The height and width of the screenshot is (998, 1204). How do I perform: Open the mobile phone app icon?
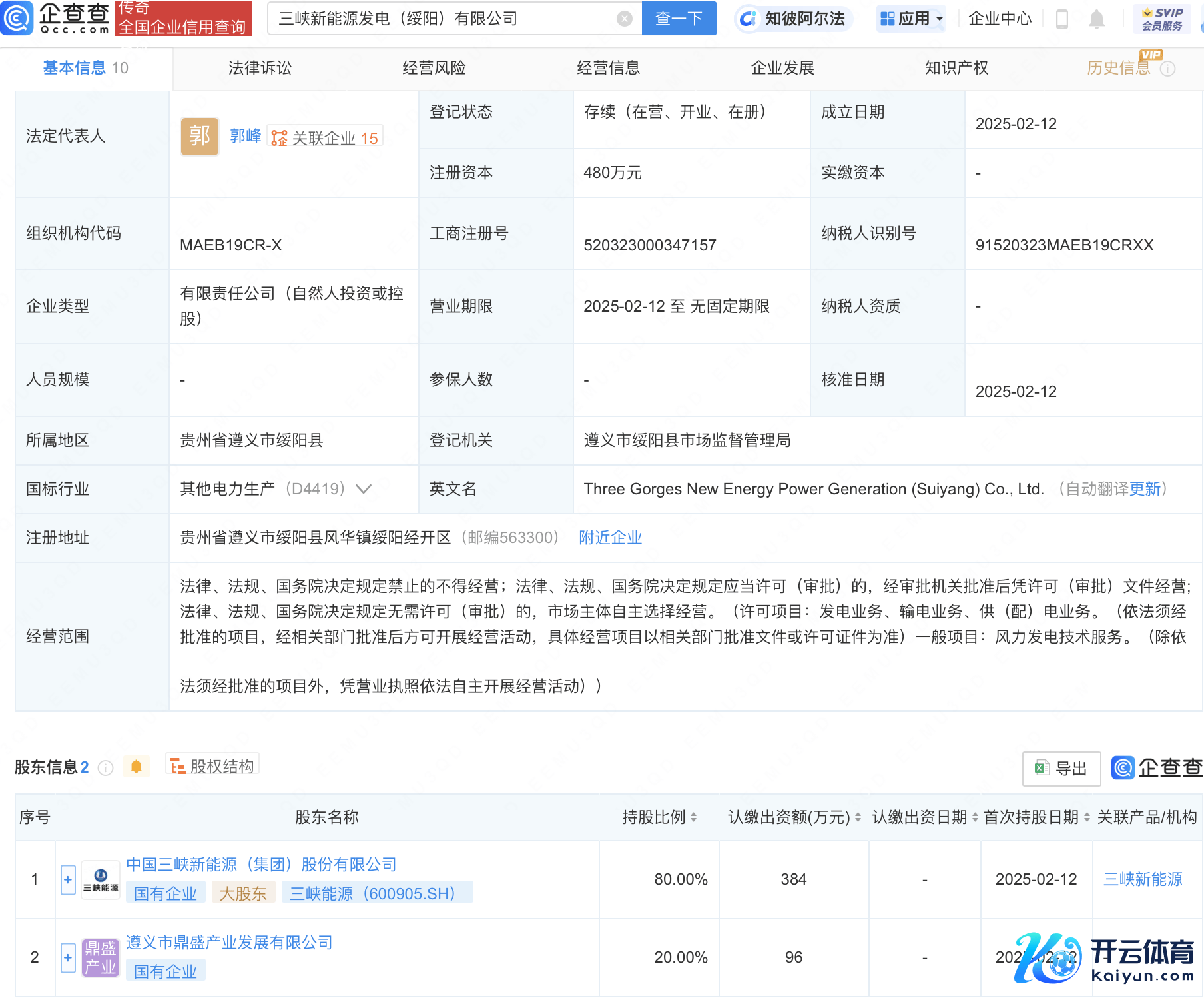(1062, 19)
